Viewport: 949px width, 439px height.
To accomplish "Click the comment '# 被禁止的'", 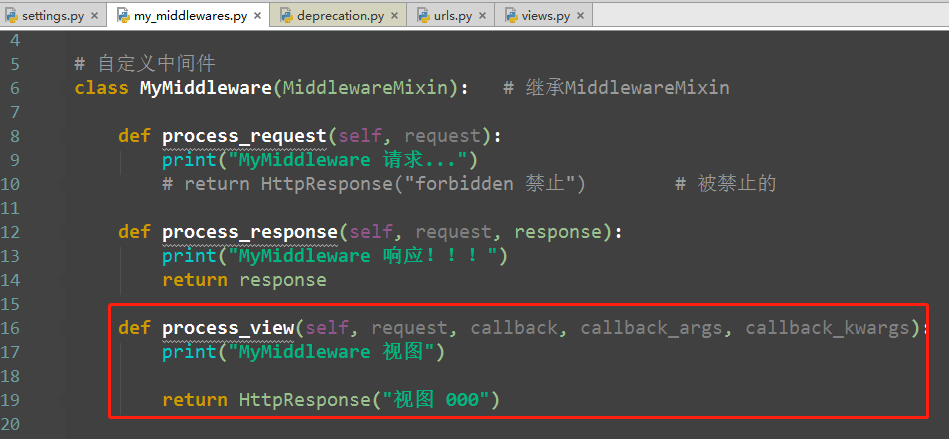I will 726,183.
